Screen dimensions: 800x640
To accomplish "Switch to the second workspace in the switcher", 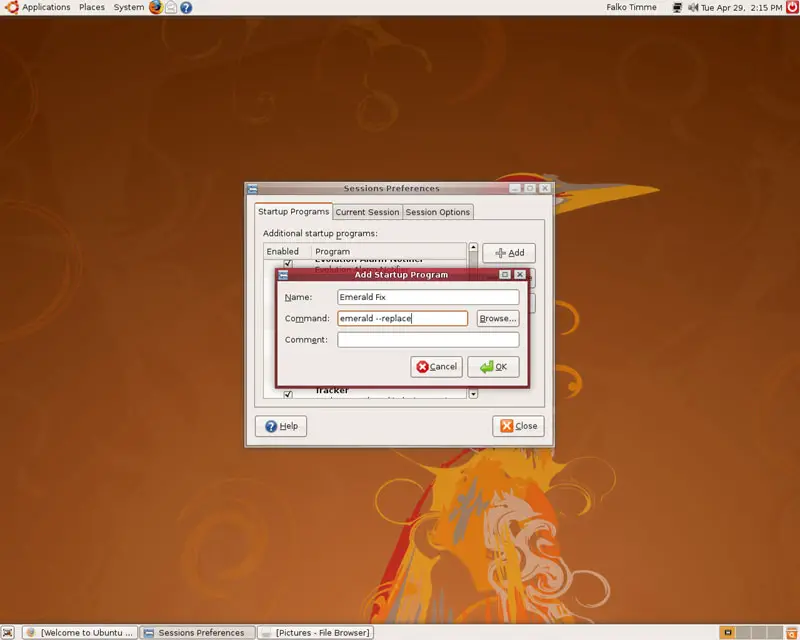I will [x=743, y=633].
